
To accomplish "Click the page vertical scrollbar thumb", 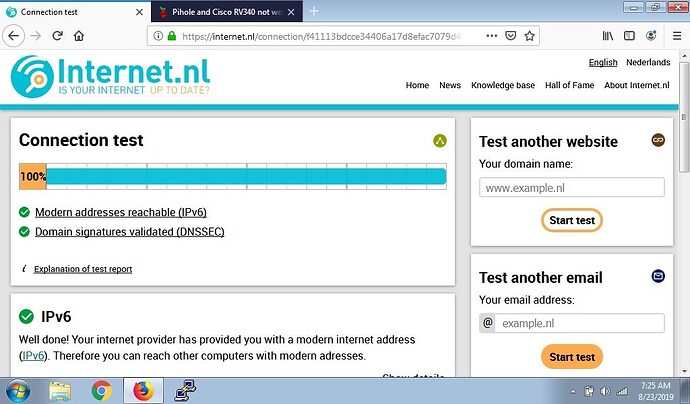I will [x=683, y=117].
